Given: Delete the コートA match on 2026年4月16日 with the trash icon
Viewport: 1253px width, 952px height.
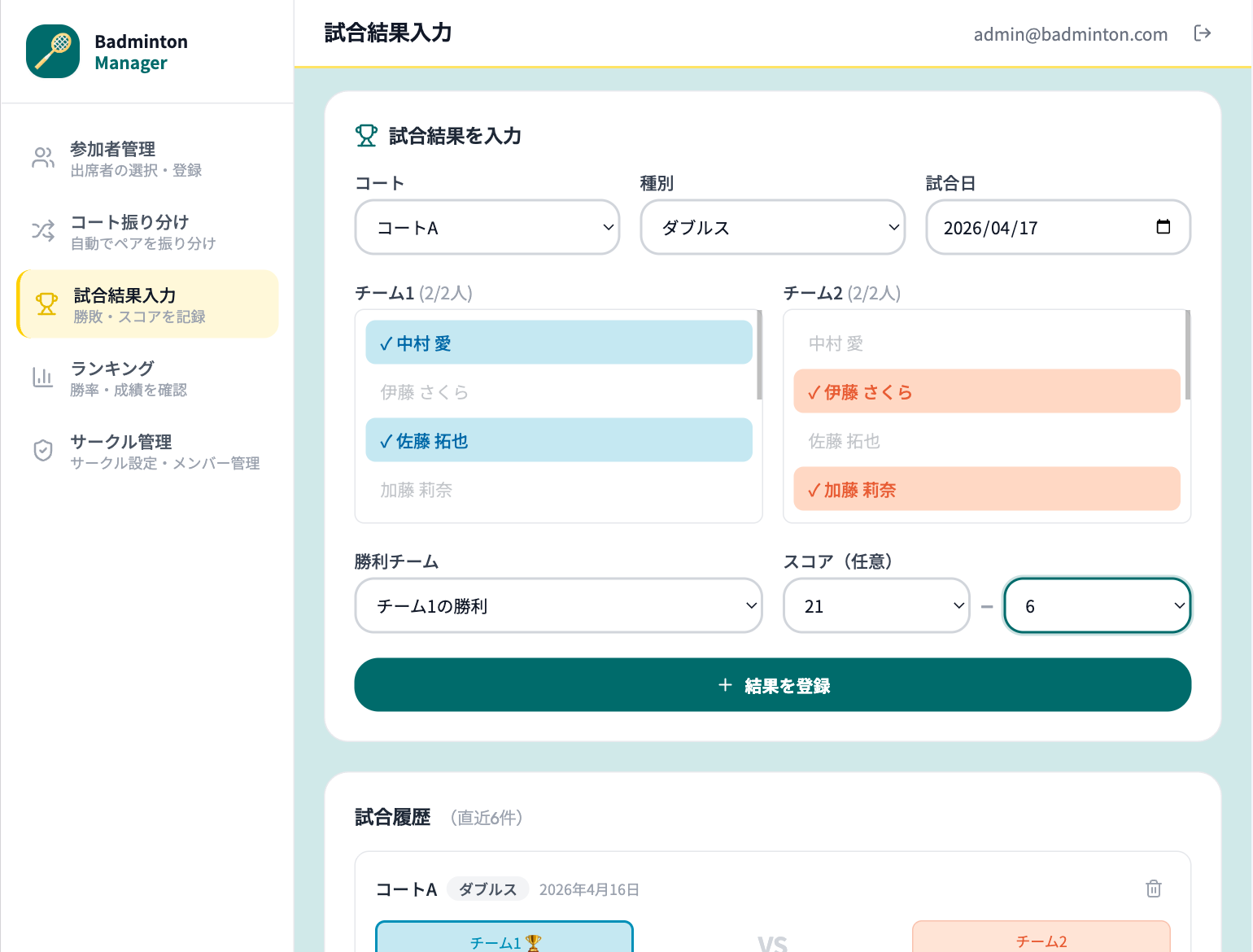Looking at the screenshot, I should tap(1154, 889).
